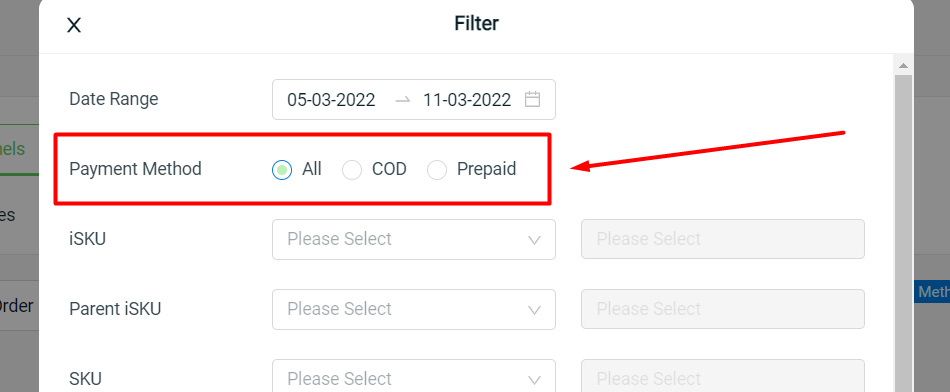Choose the COD payment method option

352,170
